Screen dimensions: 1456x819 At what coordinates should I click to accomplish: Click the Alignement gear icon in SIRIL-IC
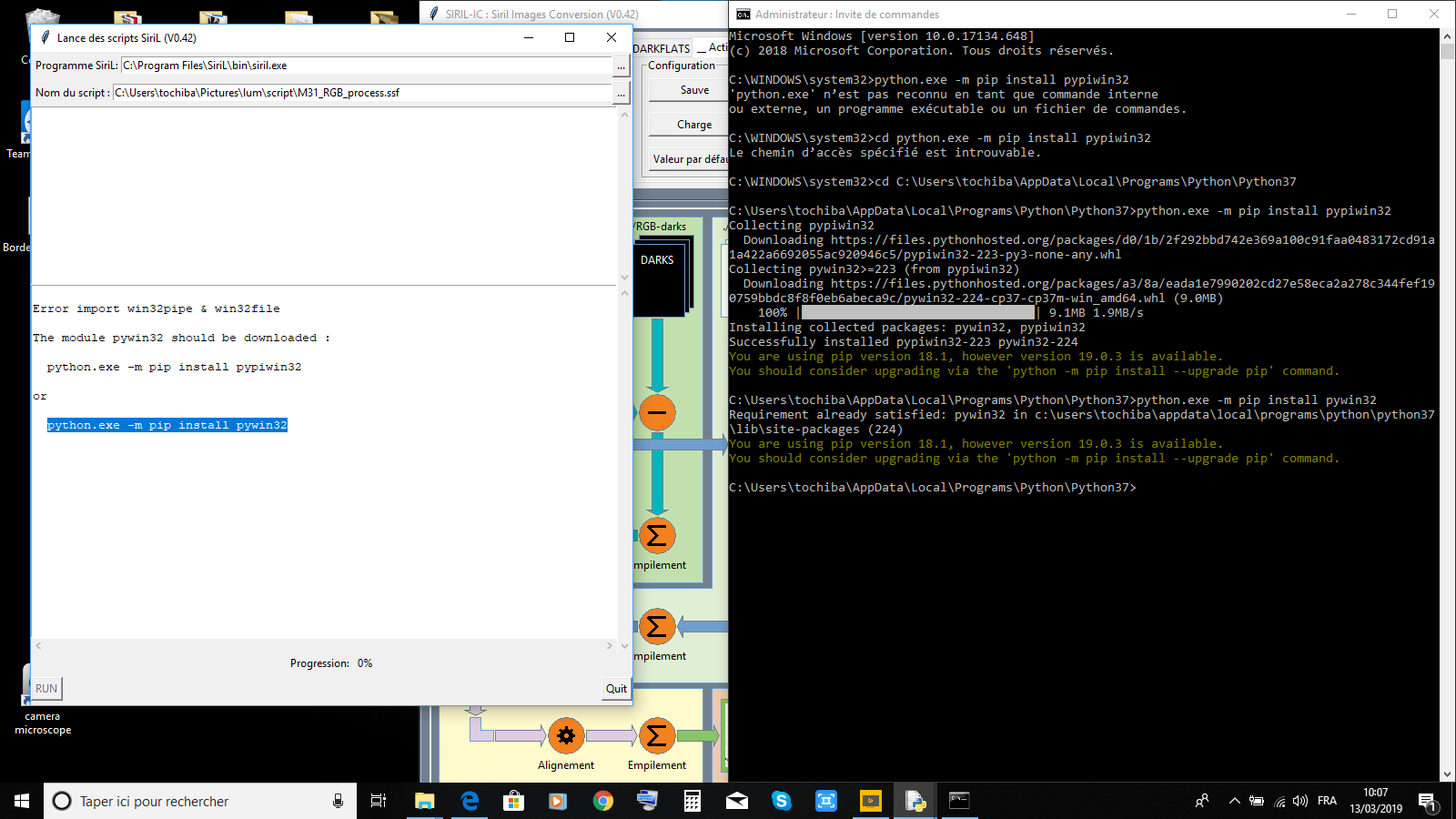point(566,736)
